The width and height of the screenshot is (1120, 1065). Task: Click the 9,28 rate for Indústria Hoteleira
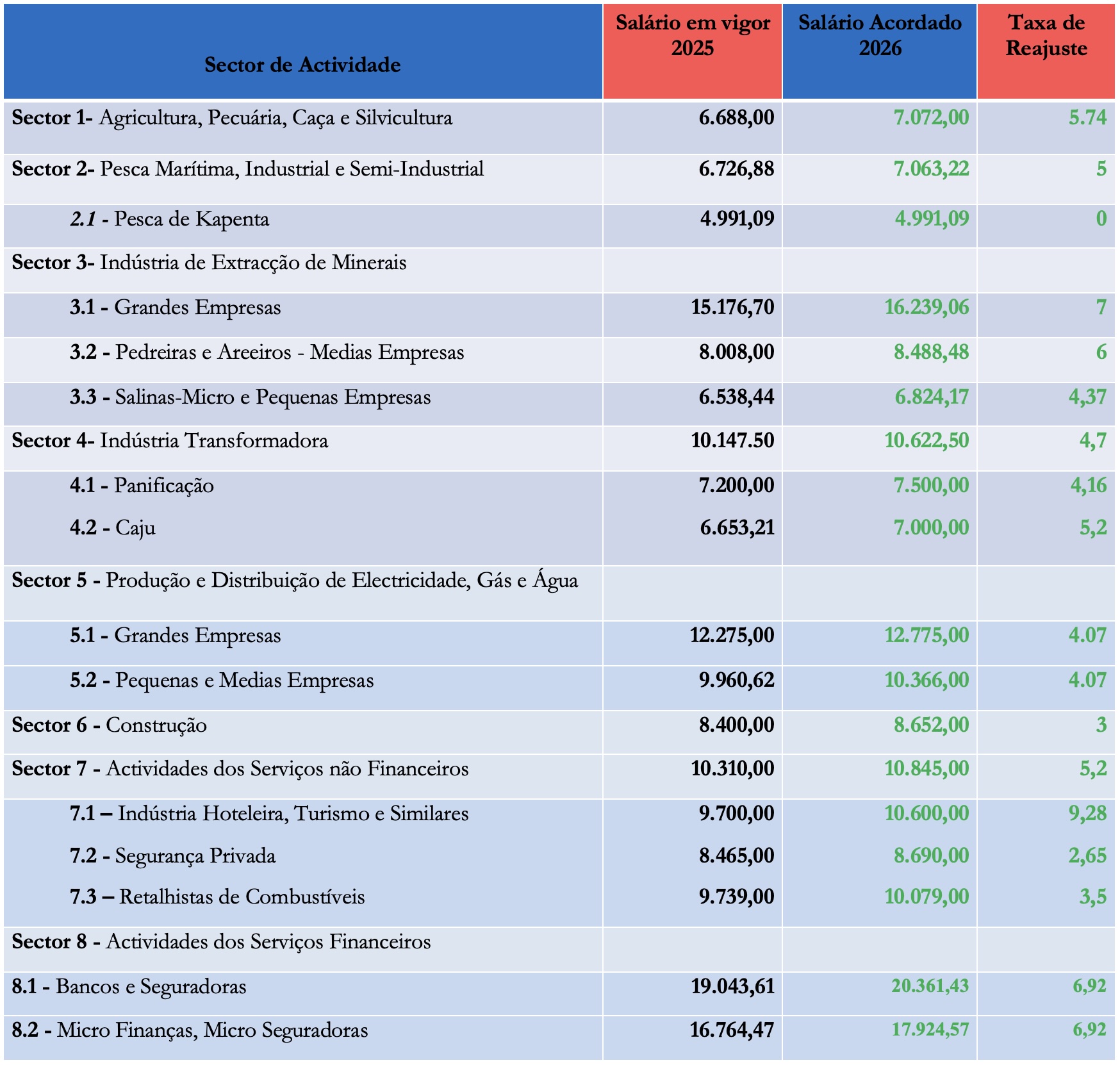(1087, 814)
